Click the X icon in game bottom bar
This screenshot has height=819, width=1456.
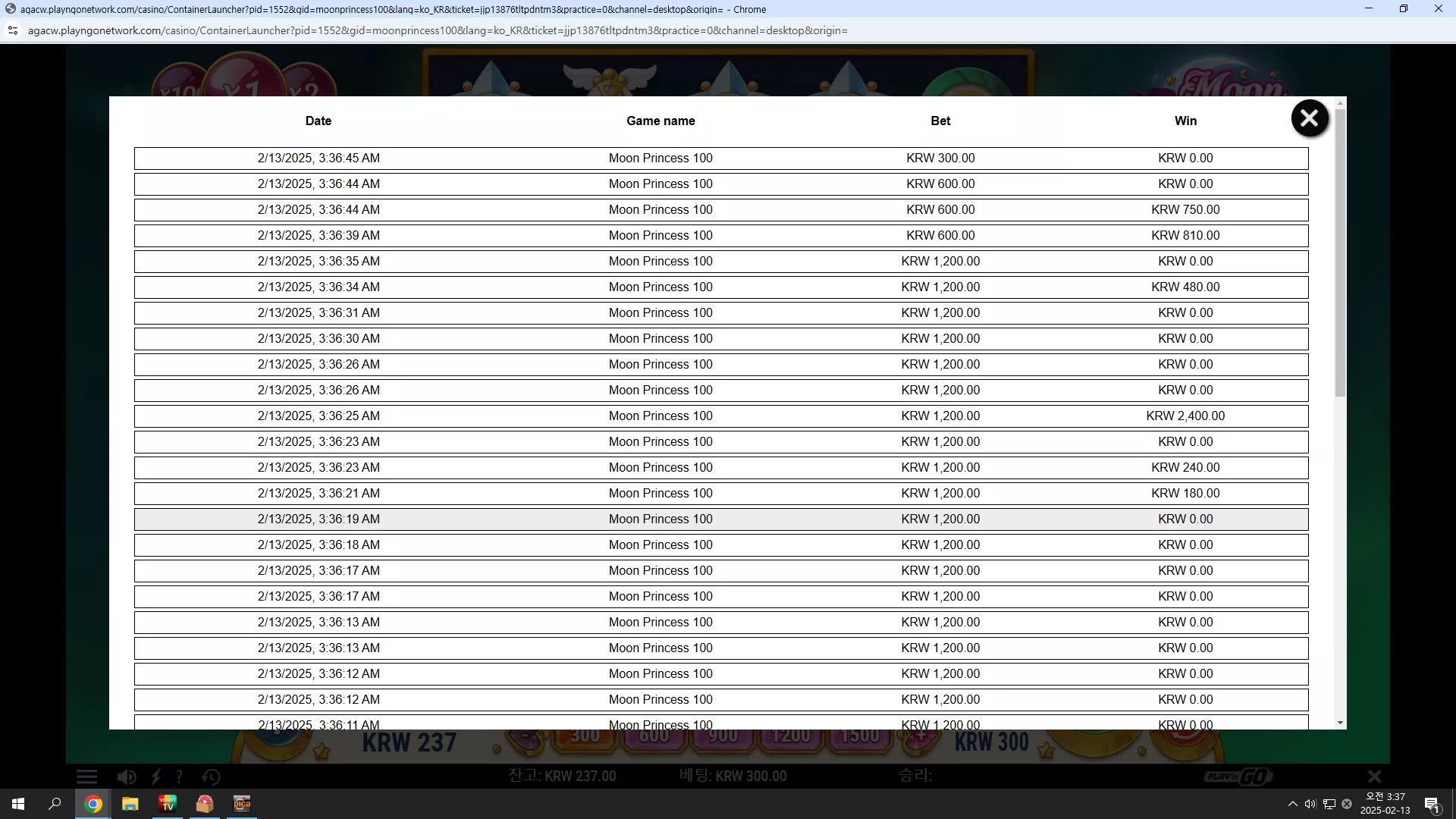pos(1374,777)
